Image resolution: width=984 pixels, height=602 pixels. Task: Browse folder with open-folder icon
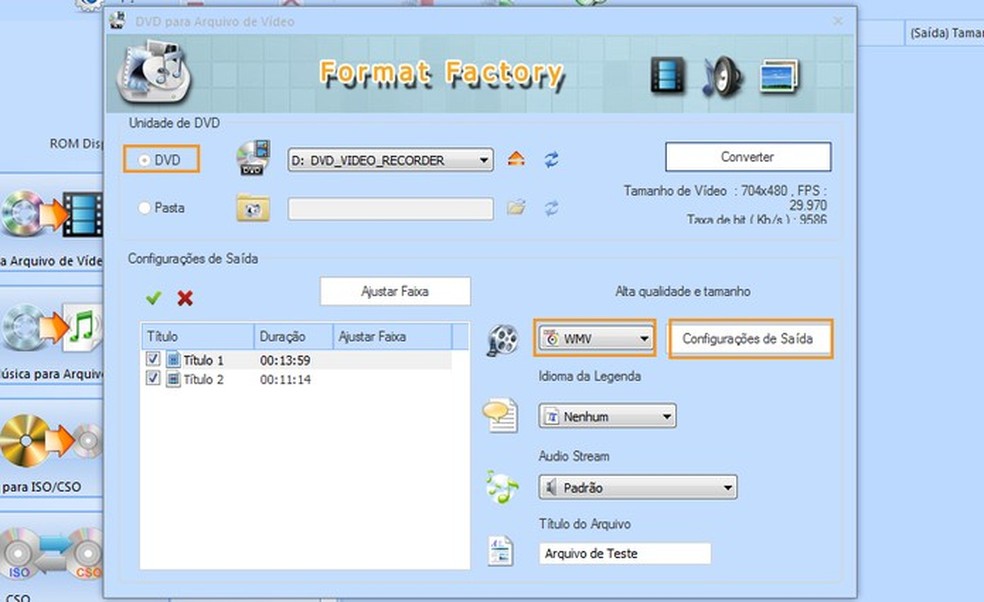pyautogui.click(x=516, y=207)
